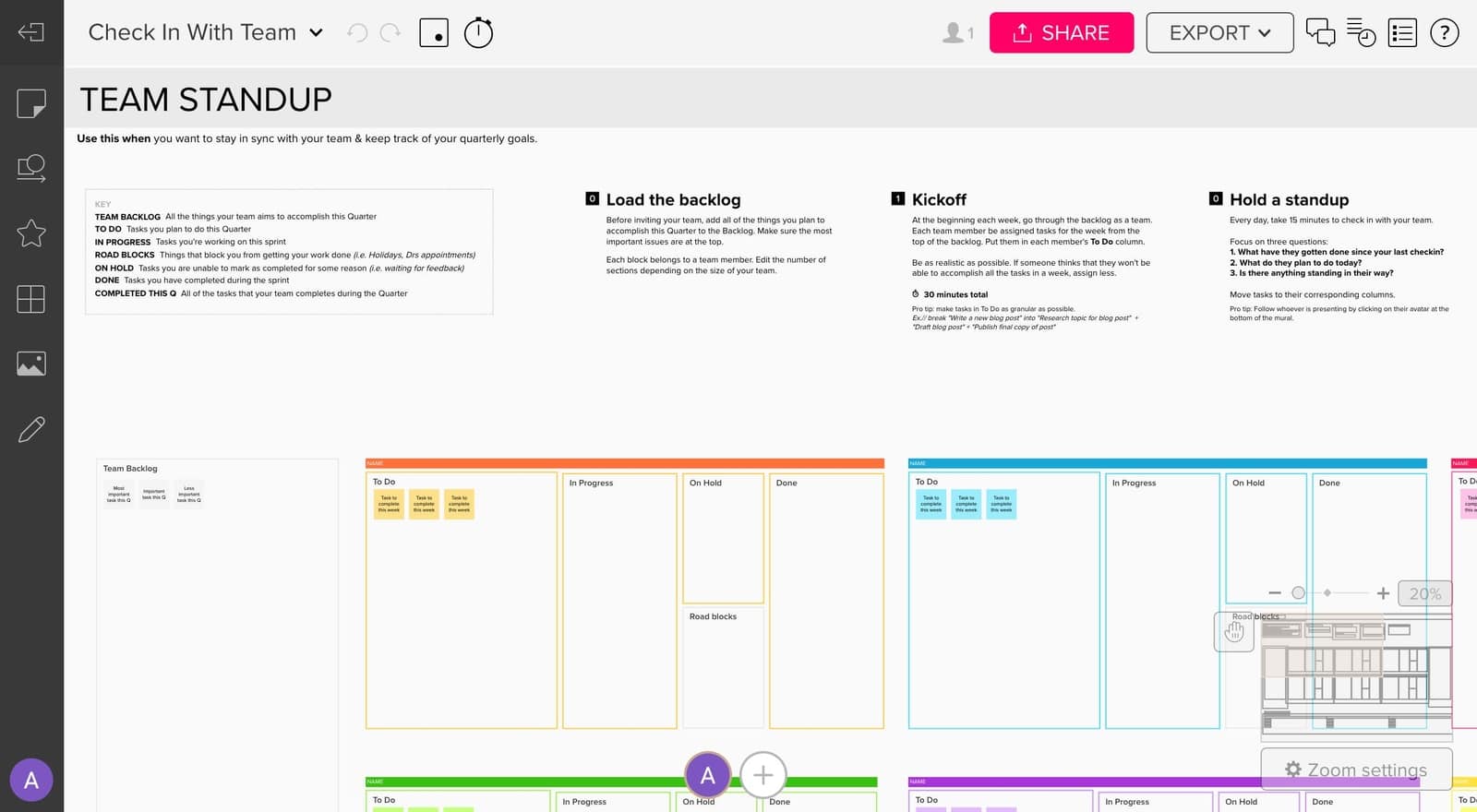Select '30 minutes total' text under Kickoff
Screen dimensions: 1477x812
coord(955,294)
